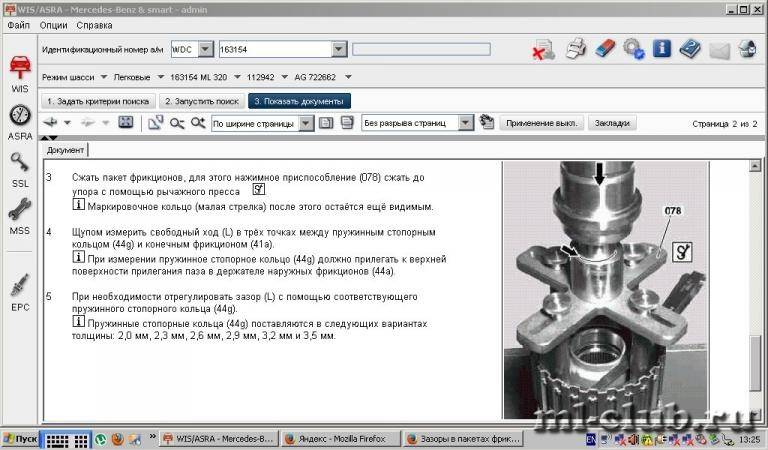This screenshot has width=768, height=450.
Task: Open the WIS module in sidebar
Action: (x=19, y=74)
